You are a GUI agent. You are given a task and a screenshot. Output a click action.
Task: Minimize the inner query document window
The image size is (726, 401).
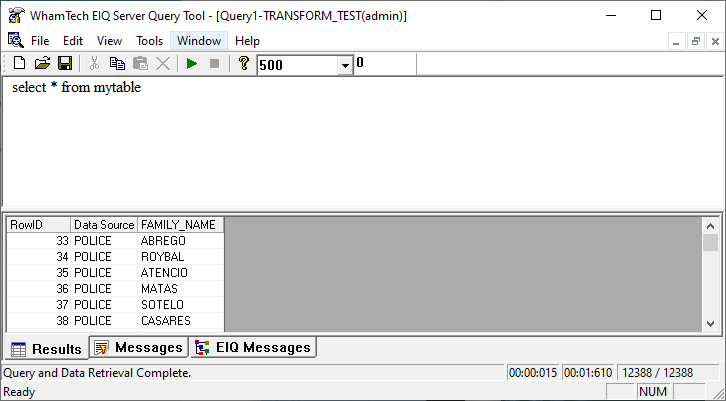pos(676,41)
